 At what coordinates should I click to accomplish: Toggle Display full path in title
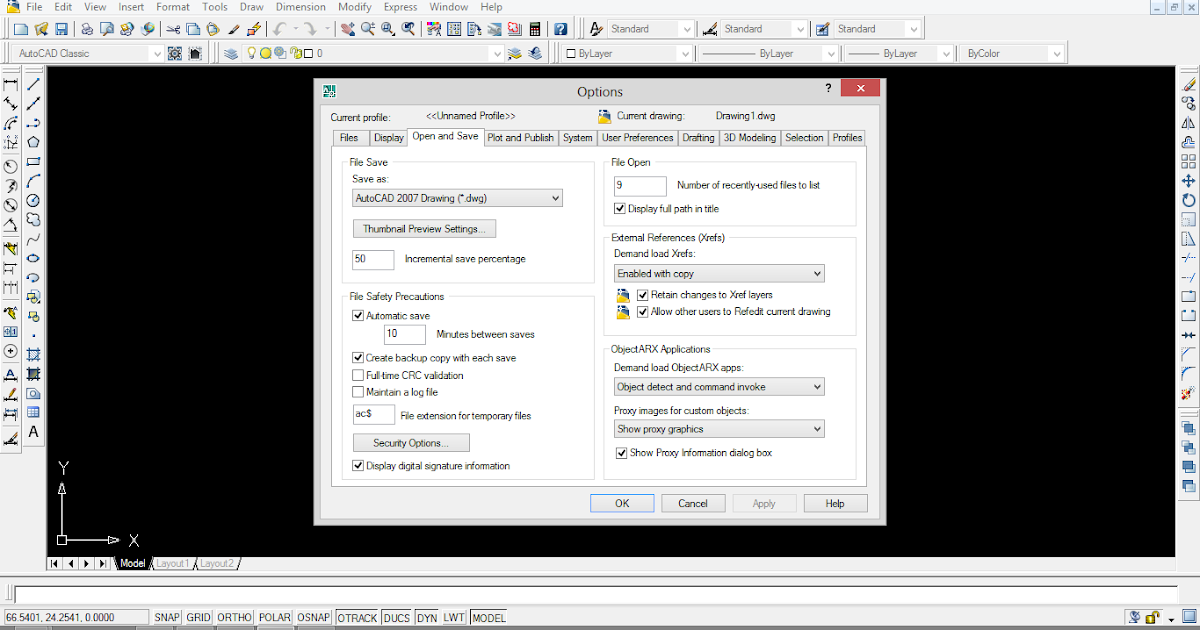(x=620, y=209)
